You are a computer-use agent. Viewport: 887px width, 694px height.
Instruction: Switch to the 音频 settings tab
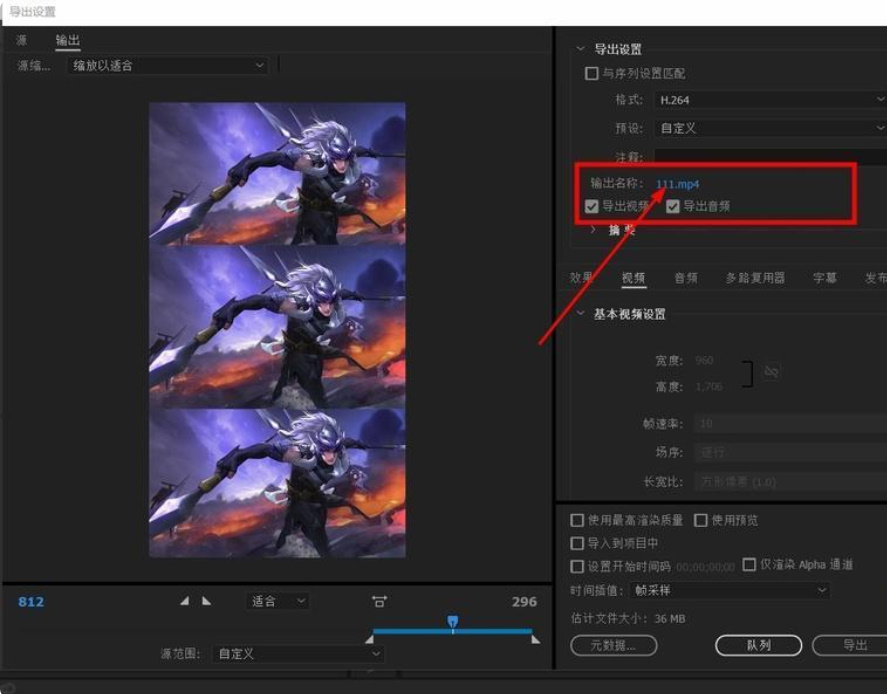point(685,277)
